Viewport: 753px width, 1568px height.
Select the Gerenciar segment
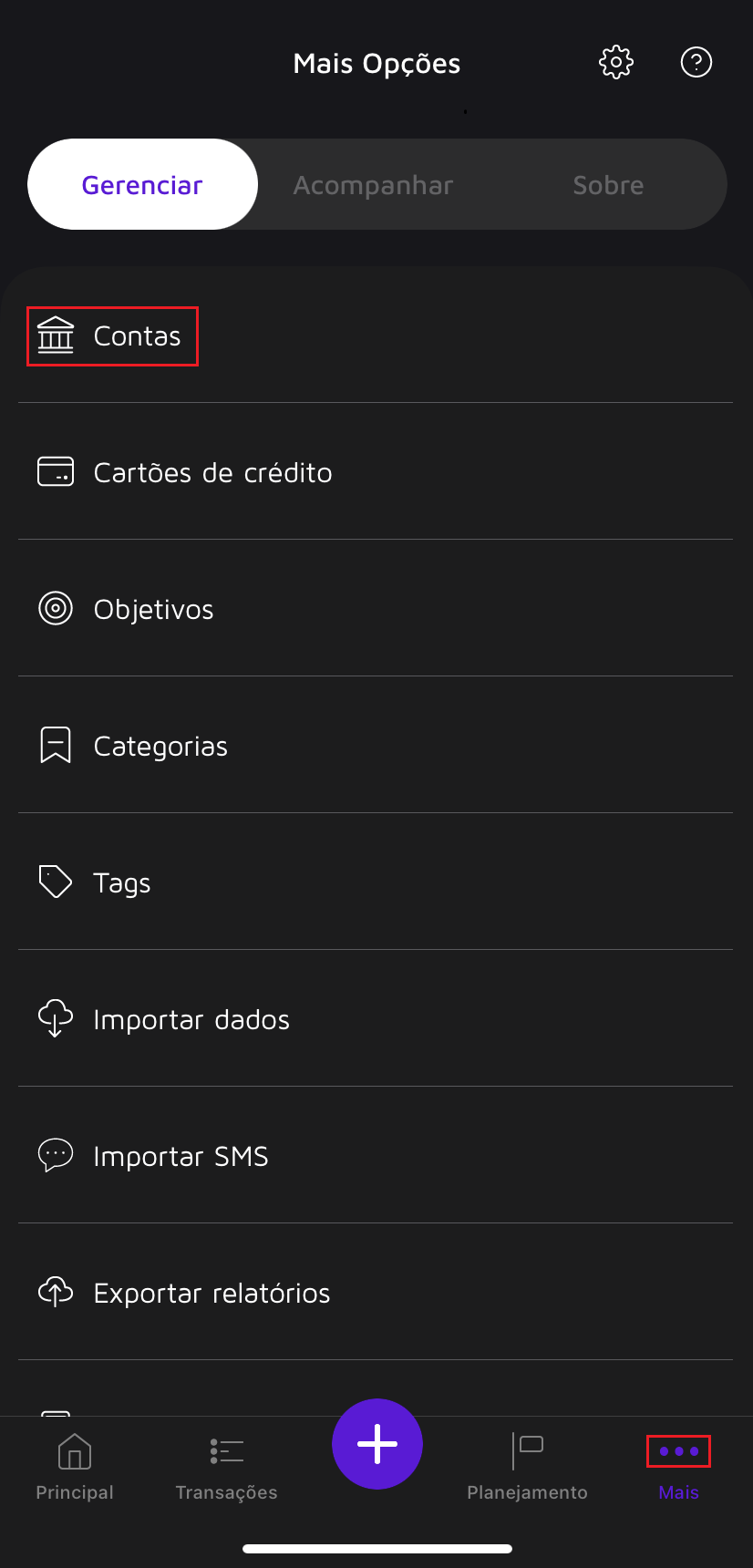(143, 184)
